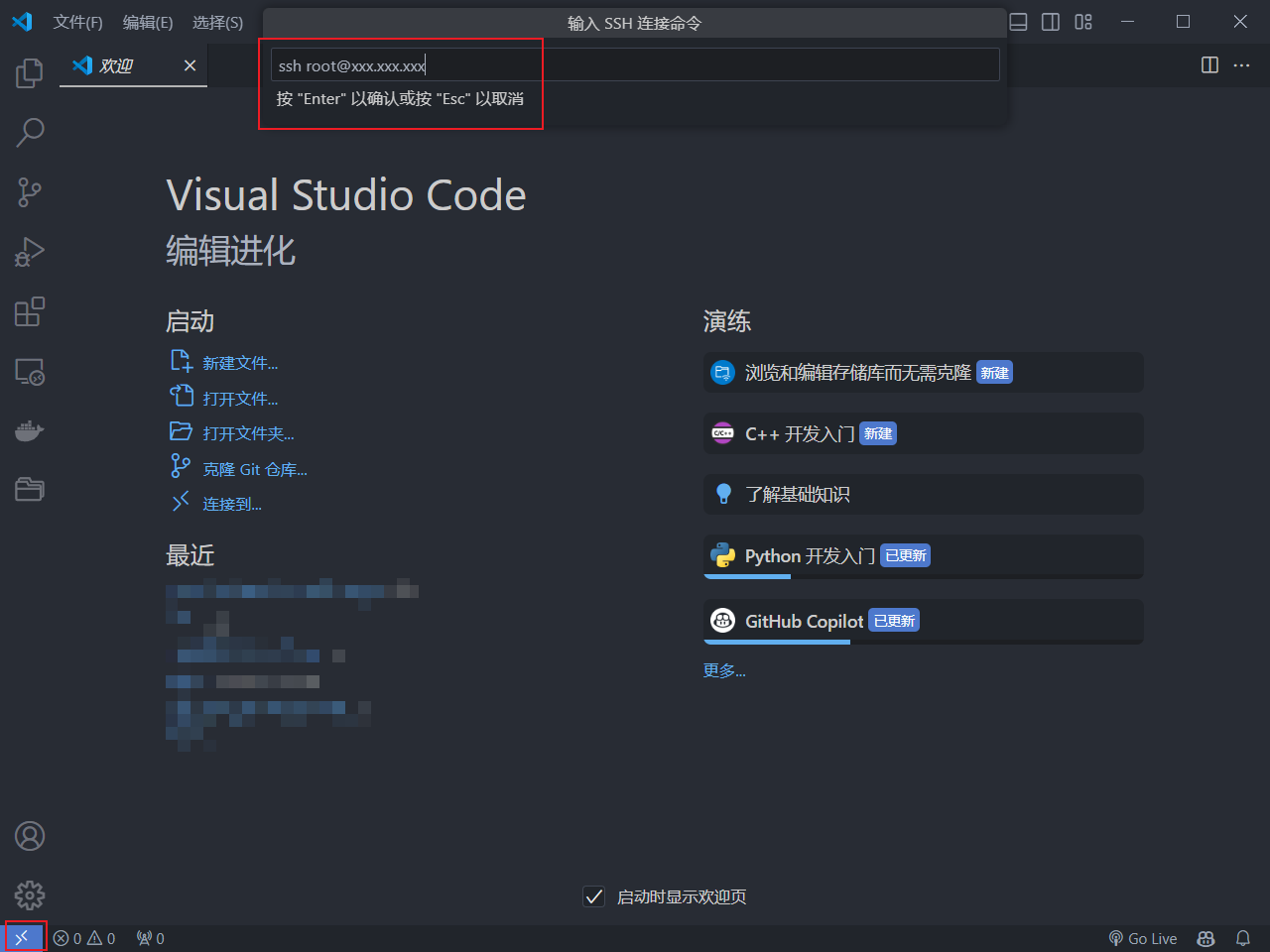Open the Docker view in activity bar
Image resolution: width=1270 pixels, height=952 pixels.
[x=30, y=430]
